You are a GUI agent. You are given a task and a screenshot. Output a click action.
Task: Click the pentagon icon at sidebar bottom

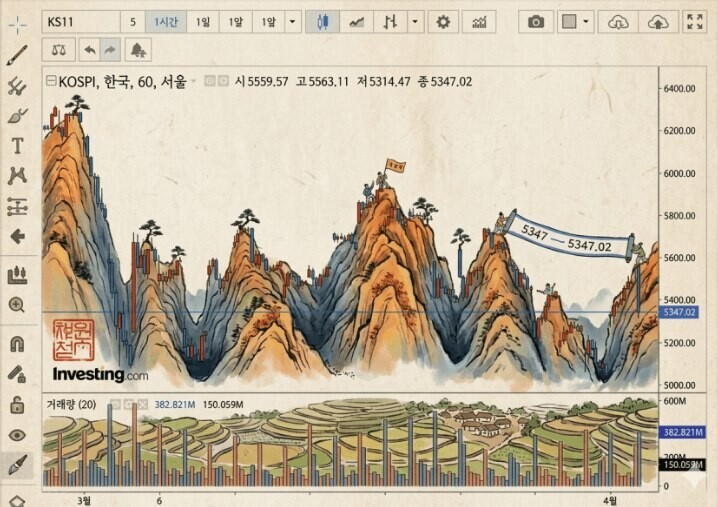click(x=17, y=501)
